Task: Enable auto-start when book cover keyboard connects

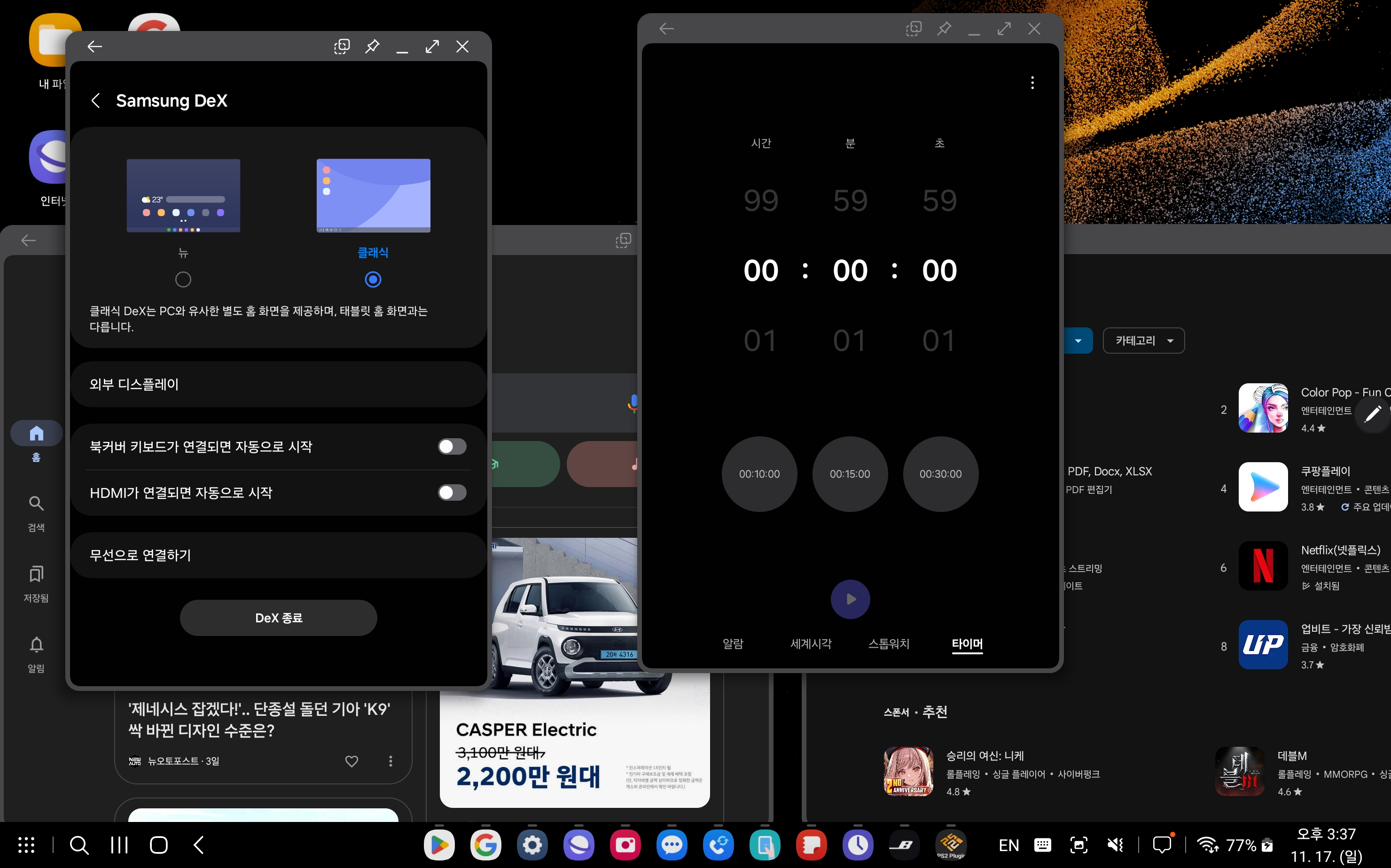Action: tap(452, 447)
